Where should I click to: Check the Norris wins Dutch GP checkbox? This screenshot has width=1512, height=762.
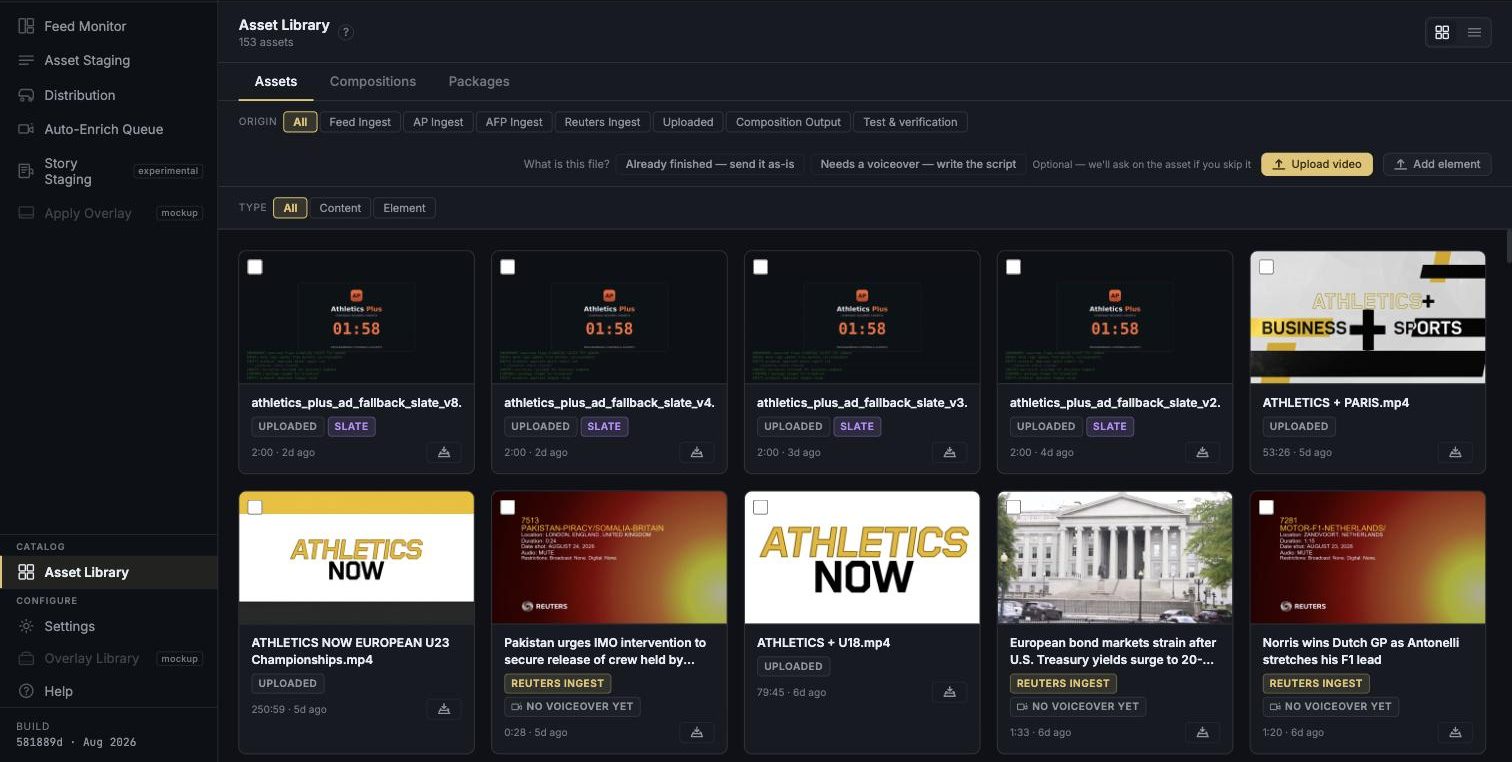tap(1267, 507)
